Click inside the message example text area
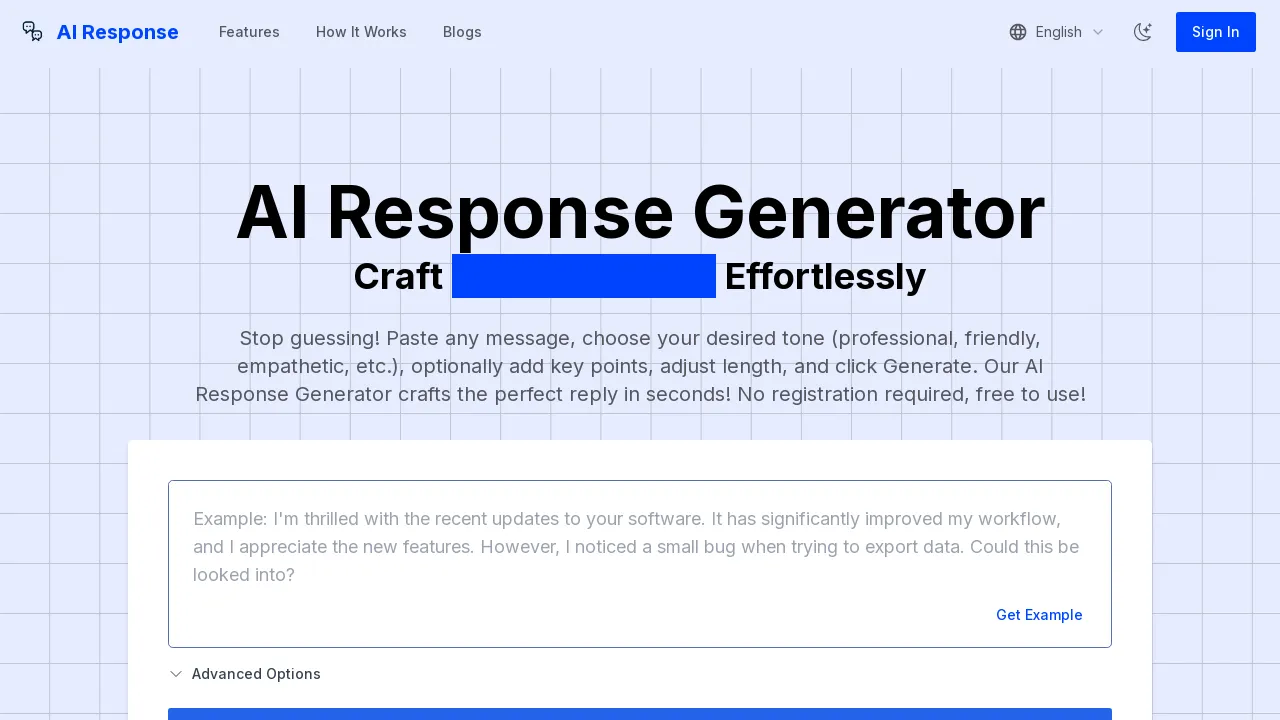This screenshot has width=1280, height=720. (640, 547)
